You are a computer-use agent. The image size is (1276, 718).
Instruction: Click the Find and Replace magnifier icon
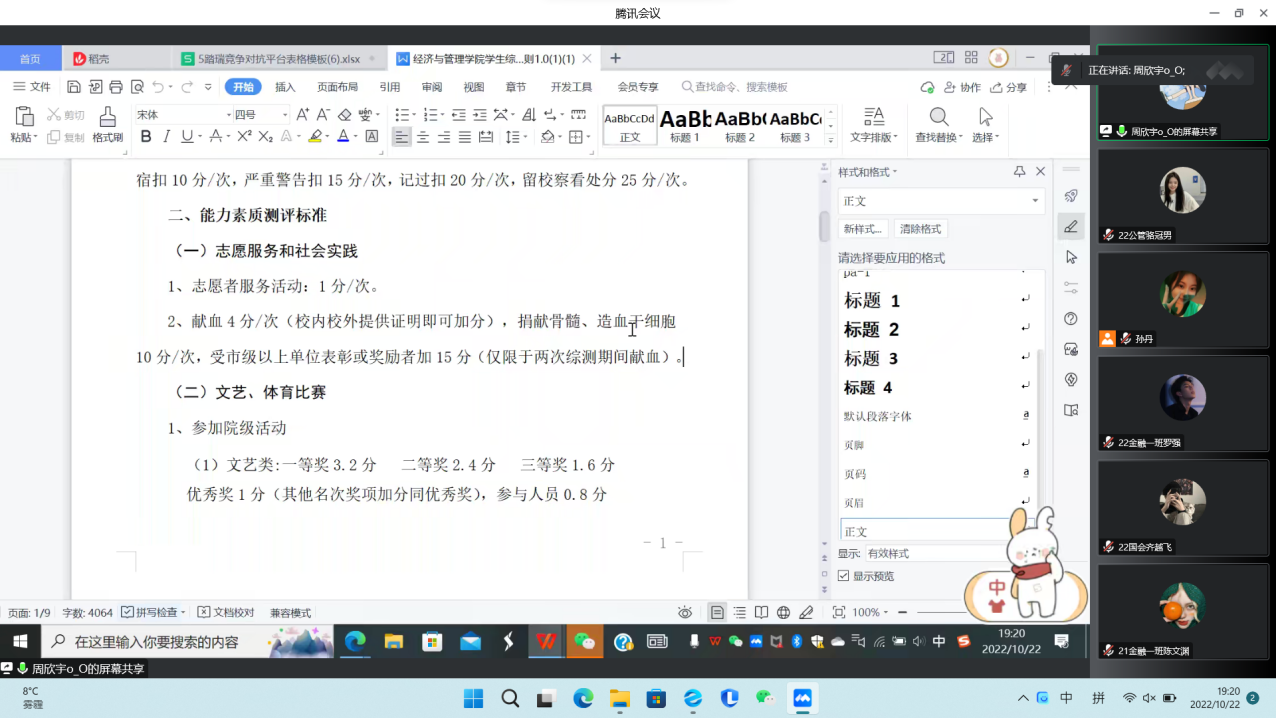(938, 117)
